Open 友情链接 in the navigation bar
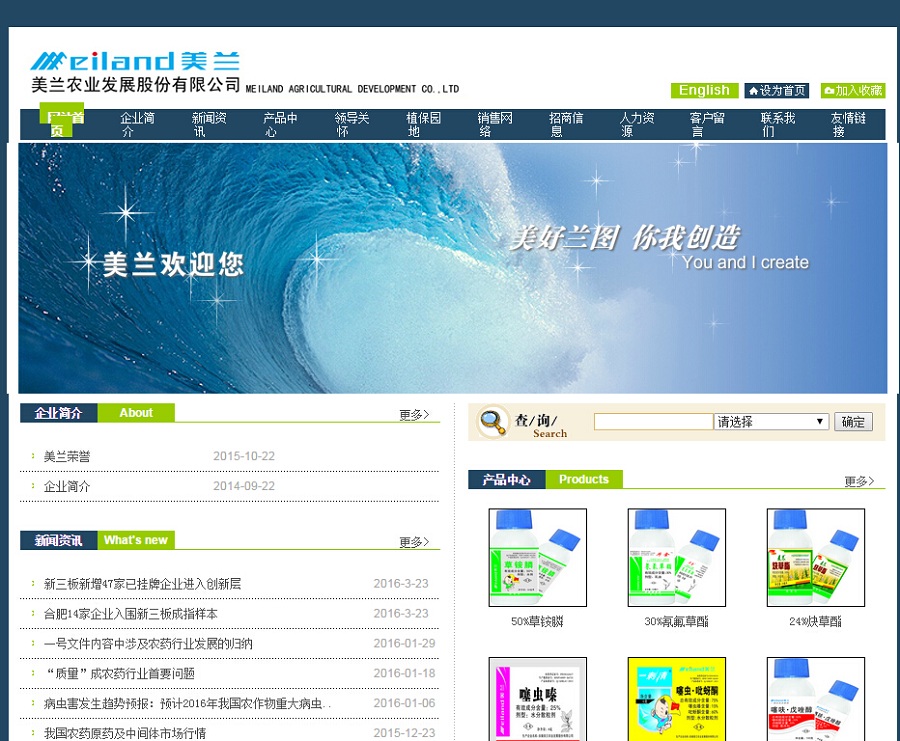The width and height of the screenshot is (900, 741). pos(848,125)
